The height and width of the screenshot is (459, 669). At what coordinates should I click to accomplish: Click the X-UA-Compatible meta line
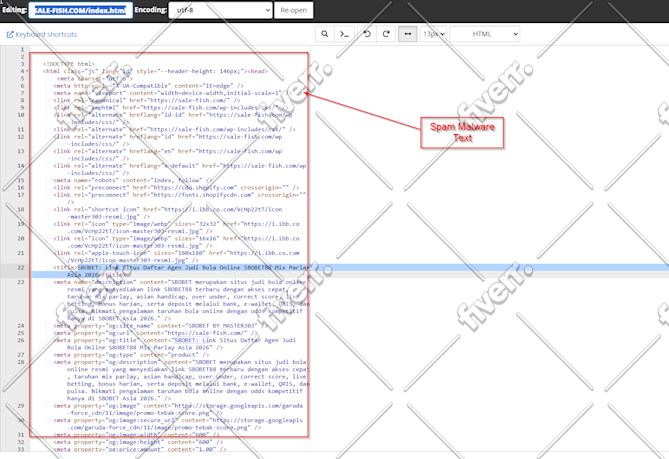click(x=148, y=86)
